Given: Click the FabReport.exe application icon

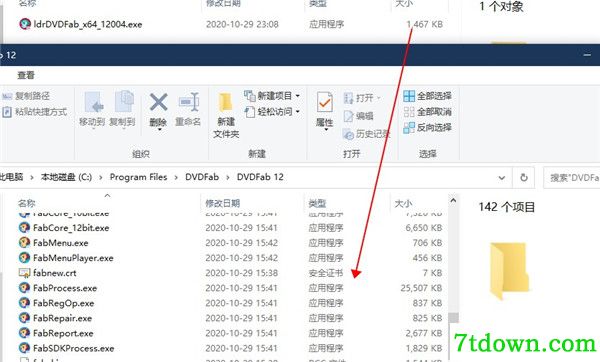Looking at the screenshot, I should tap(24, 333).
